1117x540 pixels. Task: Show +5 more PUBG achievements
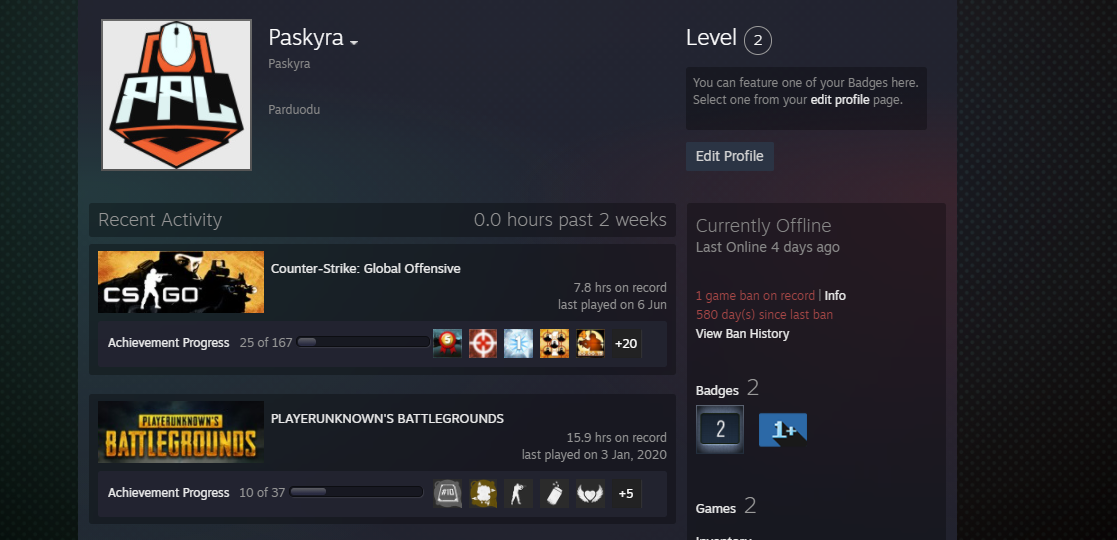click(x=626, y=493)
